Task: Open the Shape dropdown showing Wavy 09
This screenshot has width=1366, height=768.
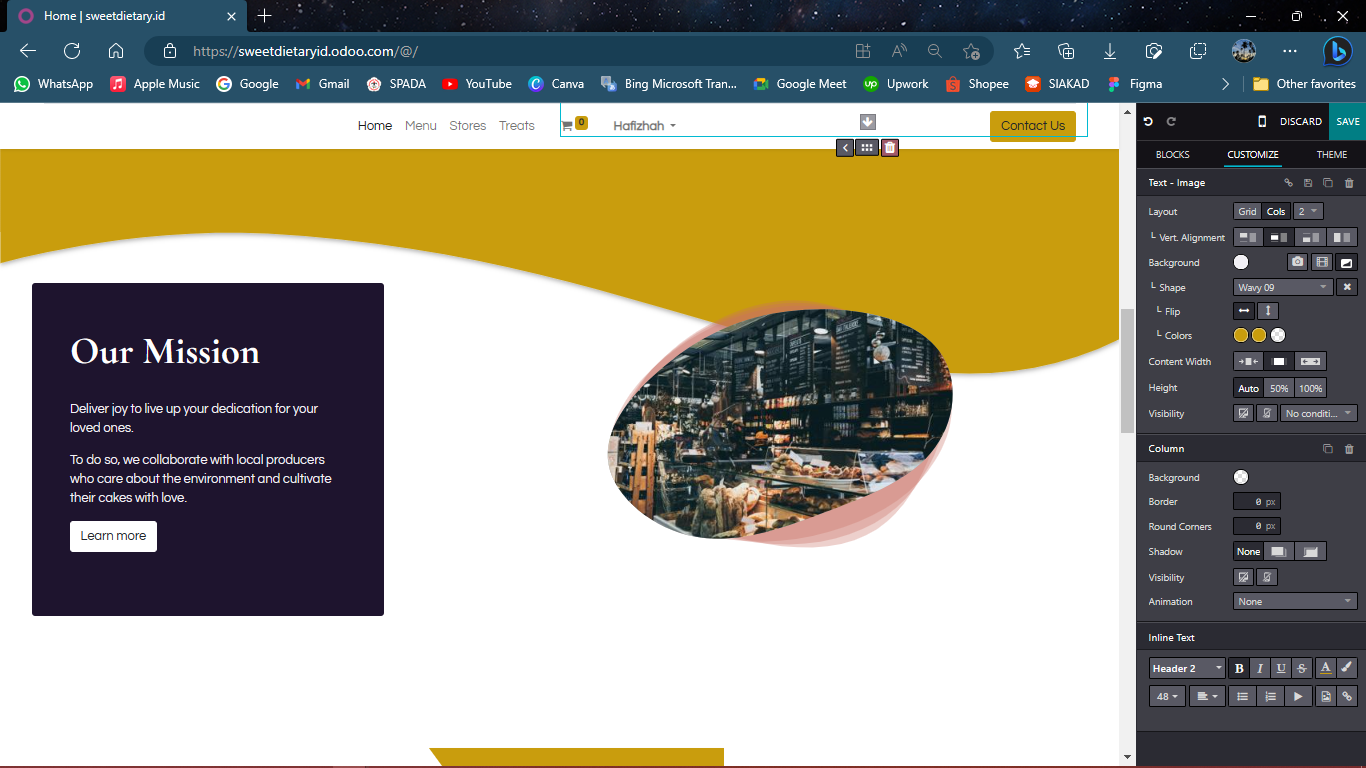Action: coord(1283,287)
